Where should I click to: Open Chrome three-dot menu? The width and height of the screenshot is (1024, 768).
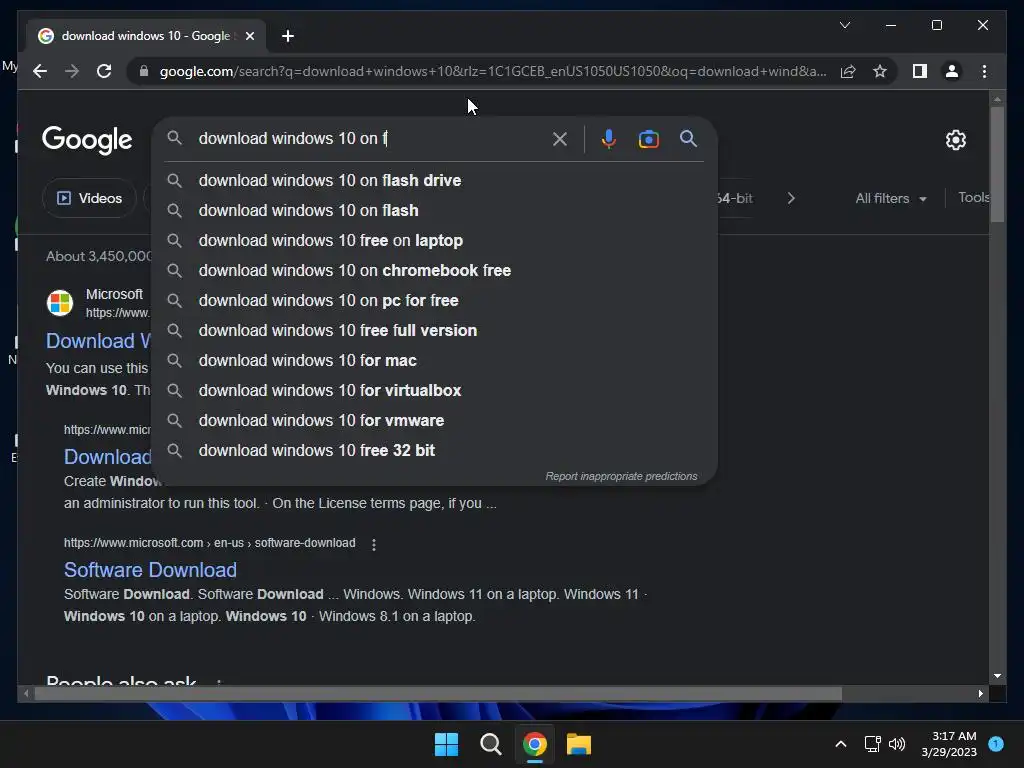984,71
